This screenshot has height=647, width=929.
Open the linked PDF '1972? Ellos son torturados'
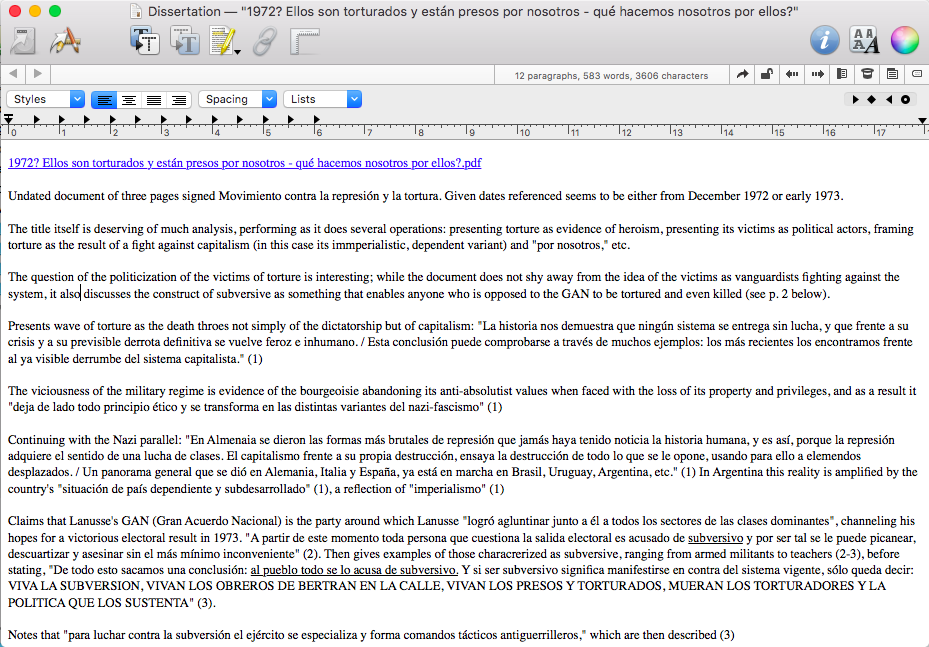tap(245, 163)
